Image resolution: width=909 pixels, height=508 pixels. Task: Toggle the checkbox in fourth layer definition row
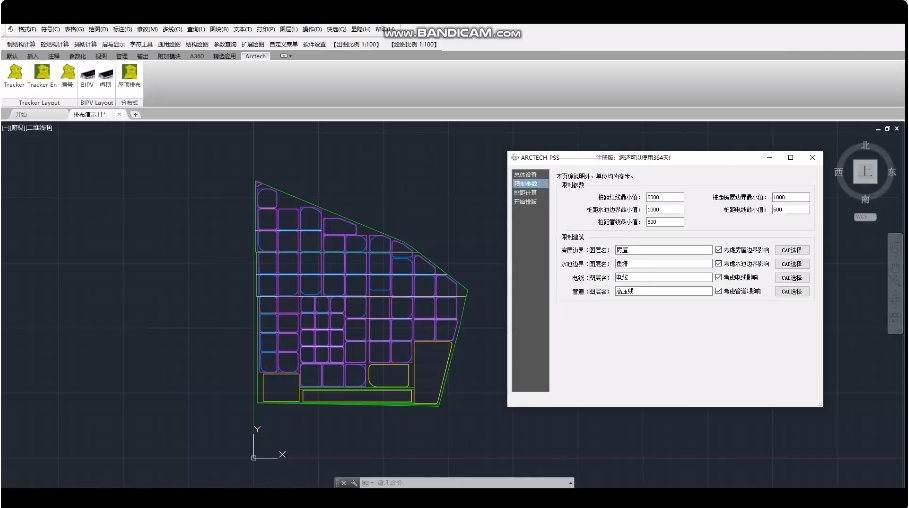coord(718,291)
